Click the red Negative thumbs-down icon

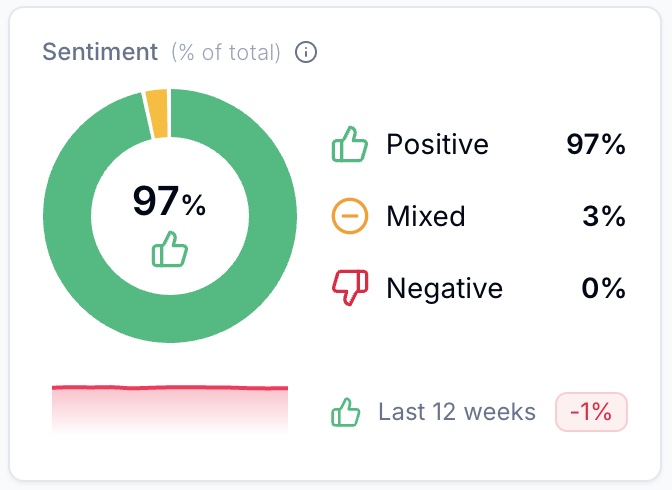[x=350, y=288]
